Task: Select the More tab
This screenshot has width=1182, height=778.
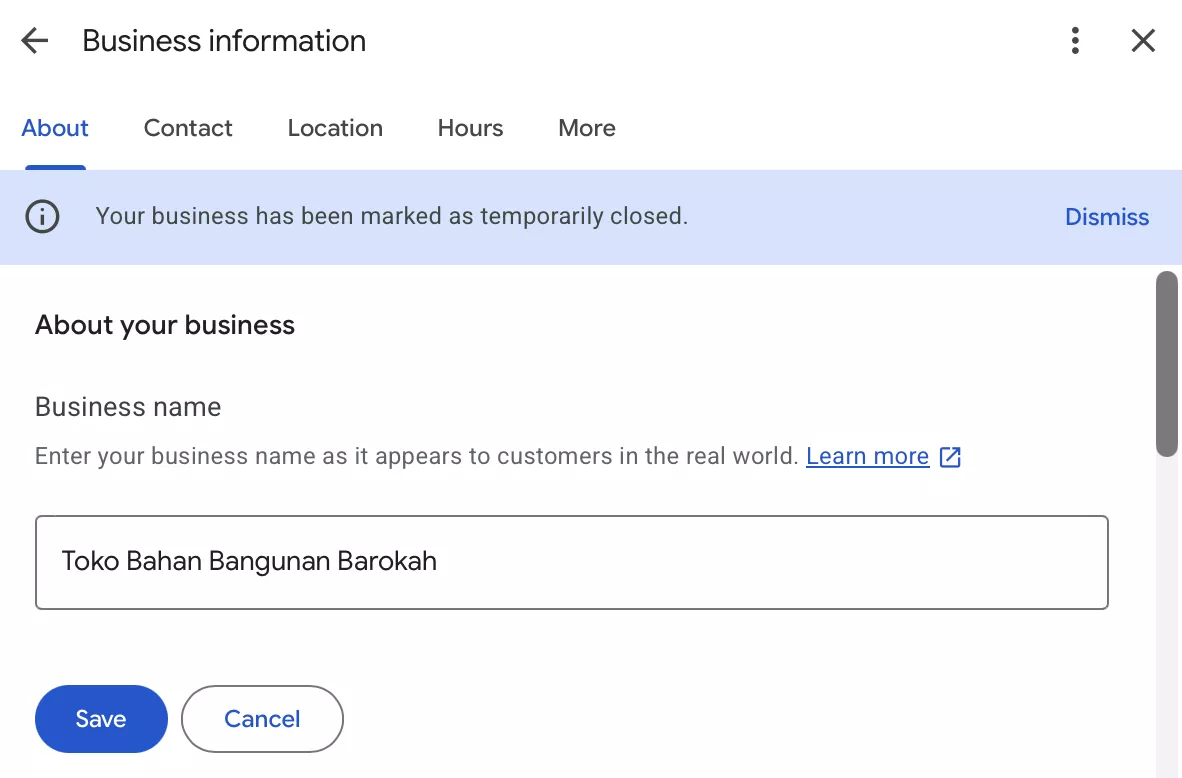Action: pos(586,128)
